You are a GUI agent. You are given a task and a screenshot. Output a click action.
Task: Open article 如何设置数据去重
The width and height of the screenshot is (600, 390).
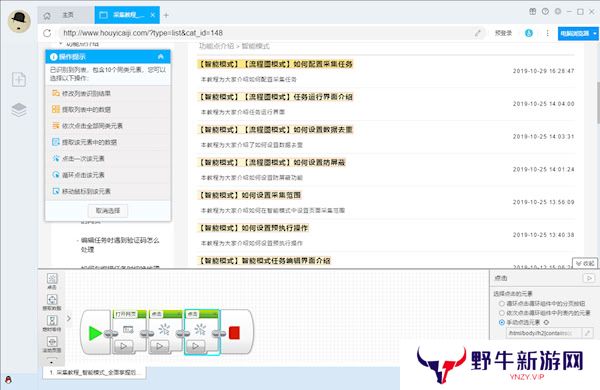click(275, 130)
